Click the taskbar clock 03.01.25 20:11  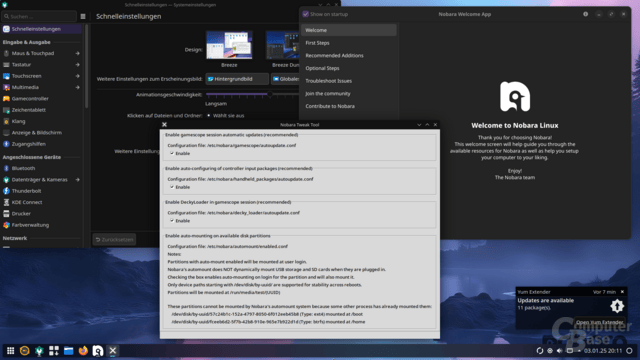click(603, 351)
